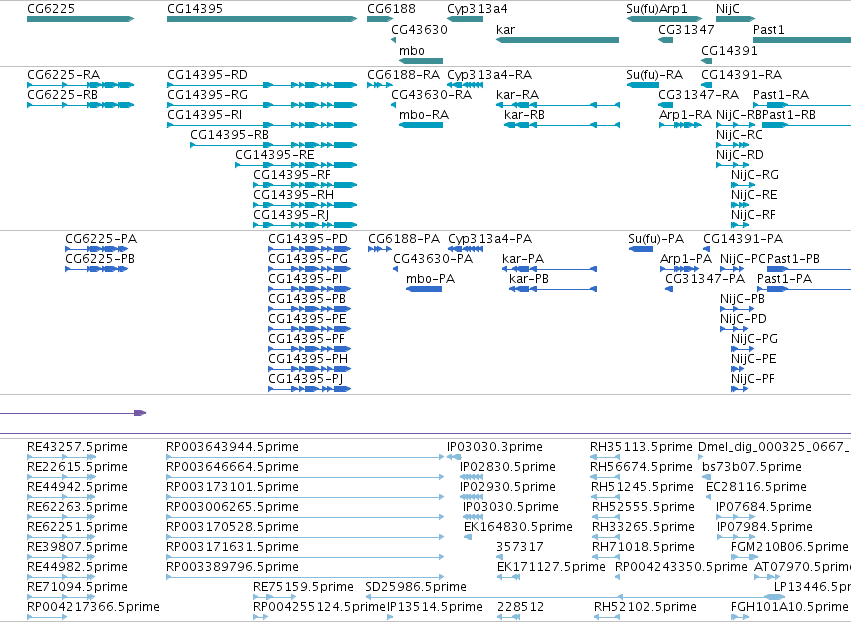Select protein CG14395-PD
The height and width of the screenshot is (622, 851).
(310, 249)
